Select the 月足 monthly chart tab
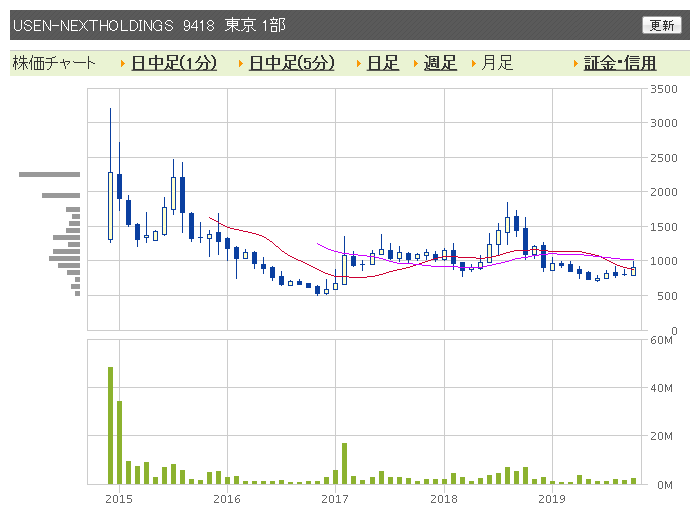Viewport: 700px width, 525px height. tap(497, 63)
